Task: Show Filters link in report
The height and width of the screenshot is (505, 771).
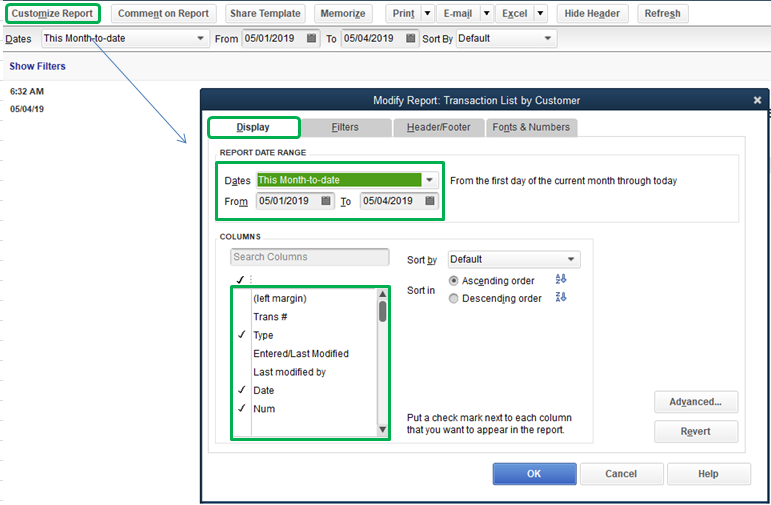Action: (37, 66)
